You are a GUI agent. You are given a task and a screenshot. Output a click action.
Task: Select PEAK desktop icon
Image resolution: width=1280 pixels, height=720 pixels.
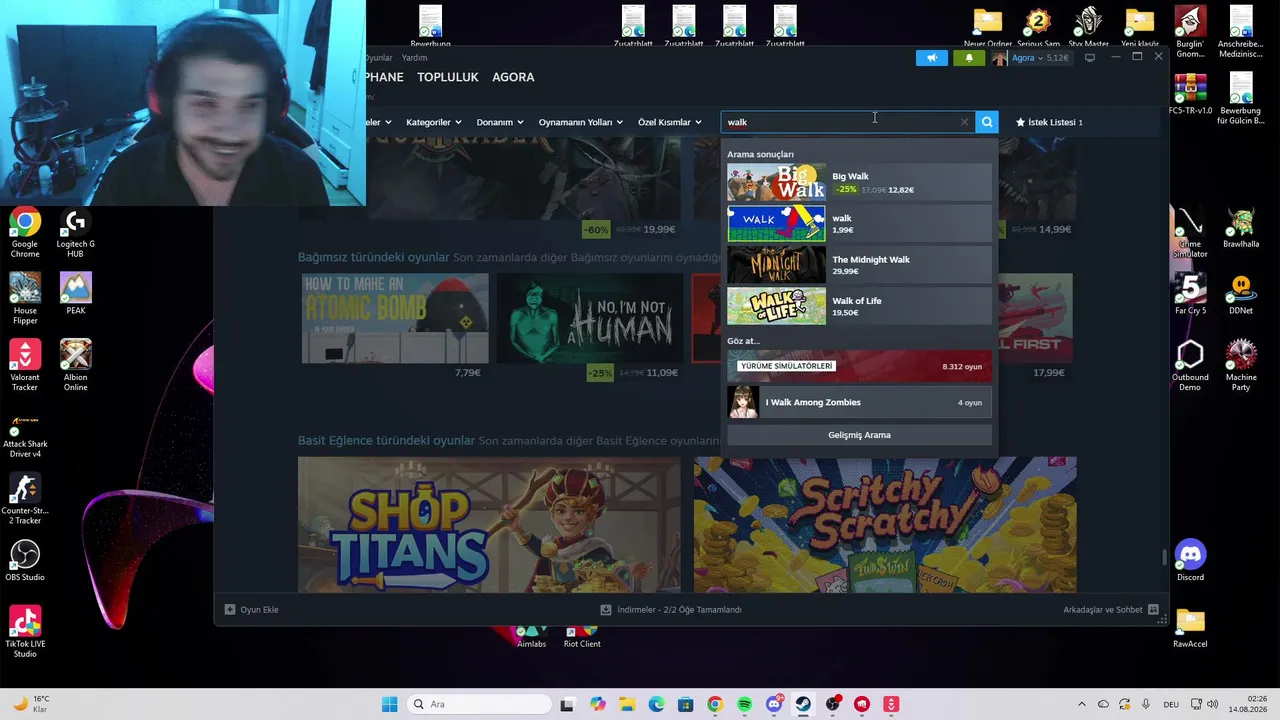(75, 294)
